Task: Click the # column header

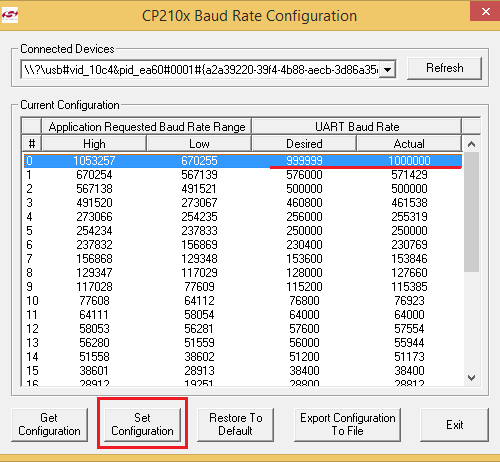Action: (x=32, y=144)
